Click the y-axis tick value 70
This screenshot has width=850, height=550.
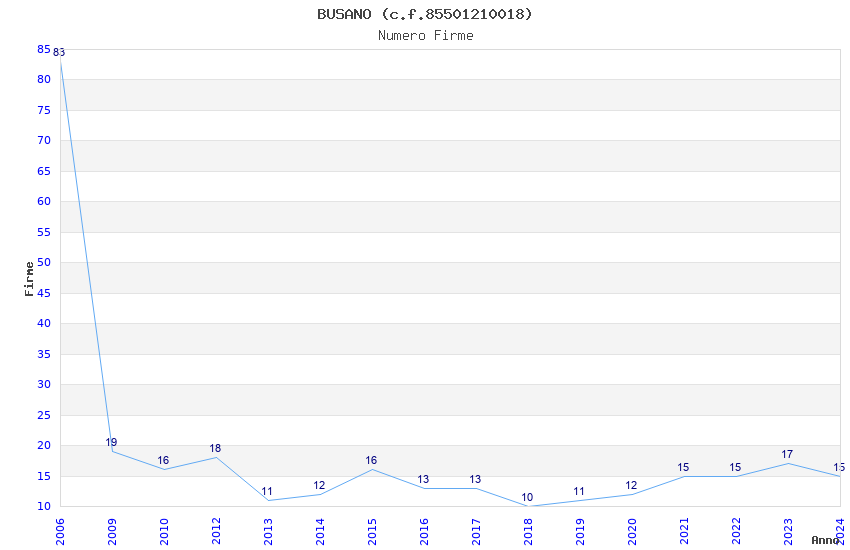point(44,140)
